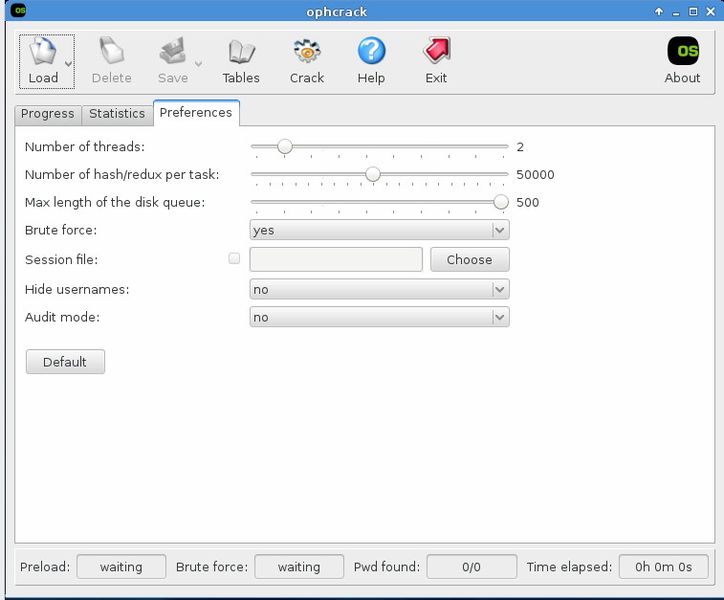Click the ophcrack title bar app icon
This screenshot has height=600, width=724.
tap(18, 10)
